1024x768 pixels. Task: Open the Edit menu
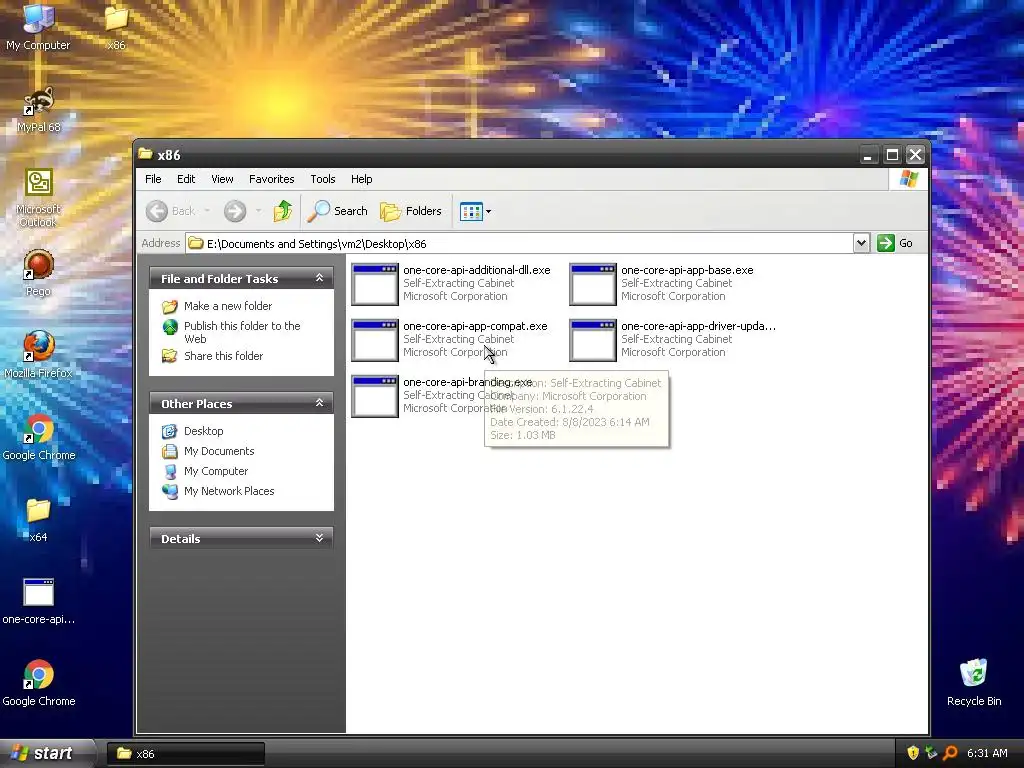pos(186,179)
